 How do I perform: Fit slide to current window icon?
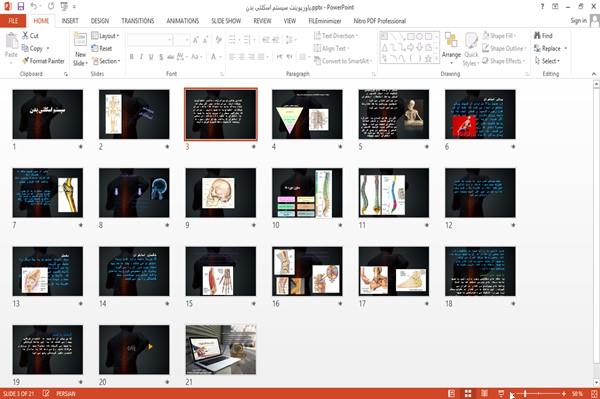click(594, 393)
